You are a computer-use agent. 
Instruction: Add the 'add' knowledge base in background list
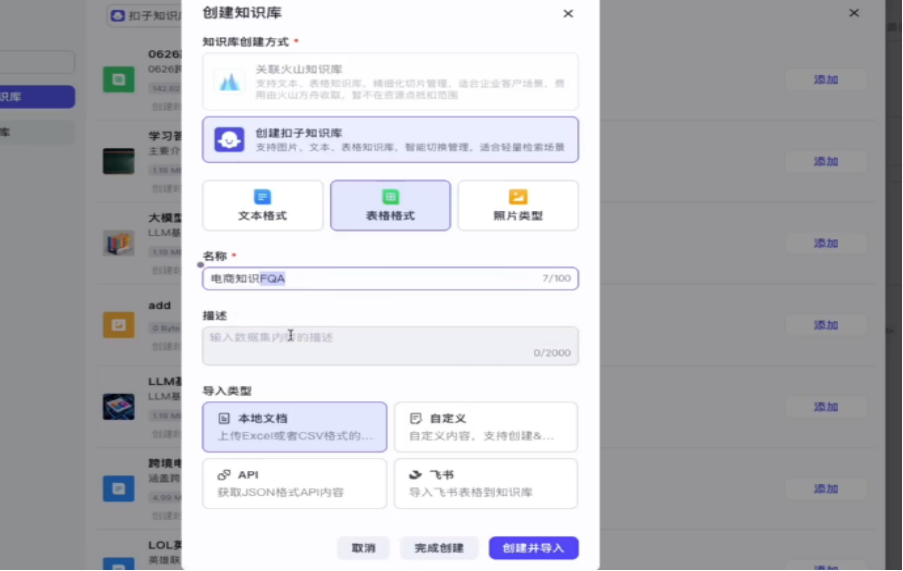(x=825, y=325)
